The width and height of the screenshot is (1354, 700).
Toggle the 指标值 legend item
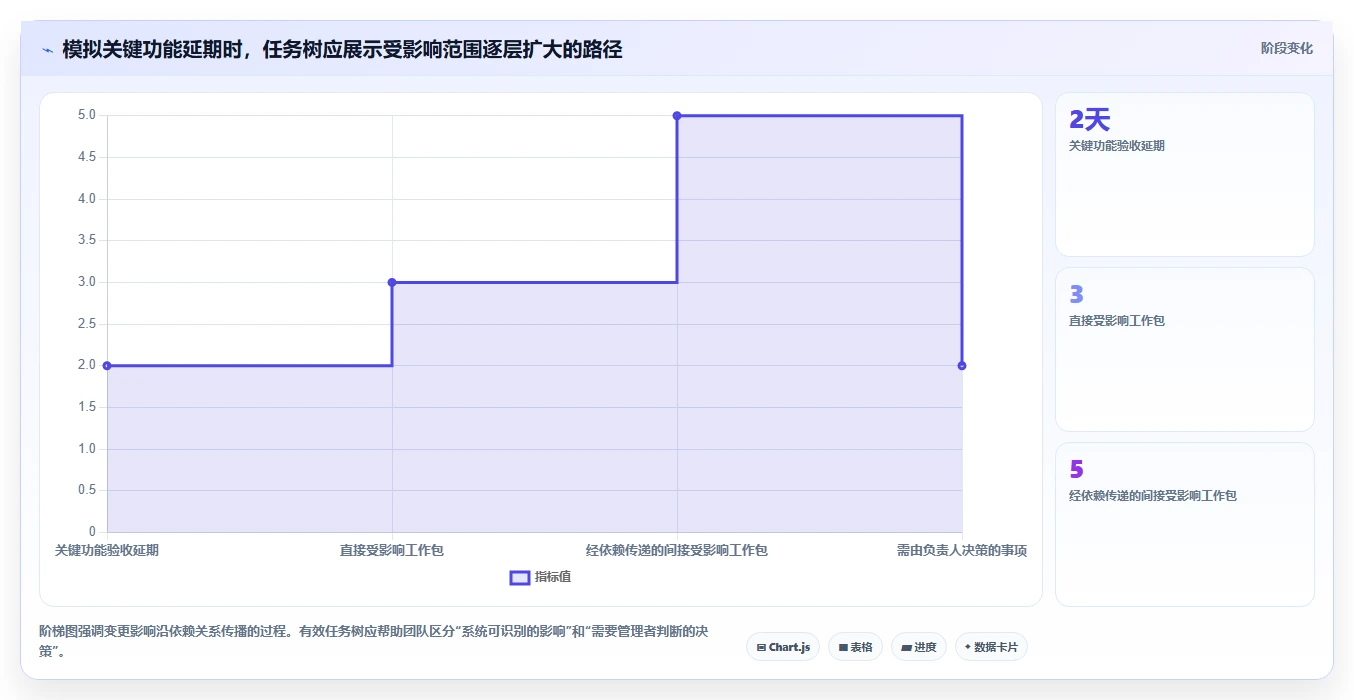coord(541,577)
